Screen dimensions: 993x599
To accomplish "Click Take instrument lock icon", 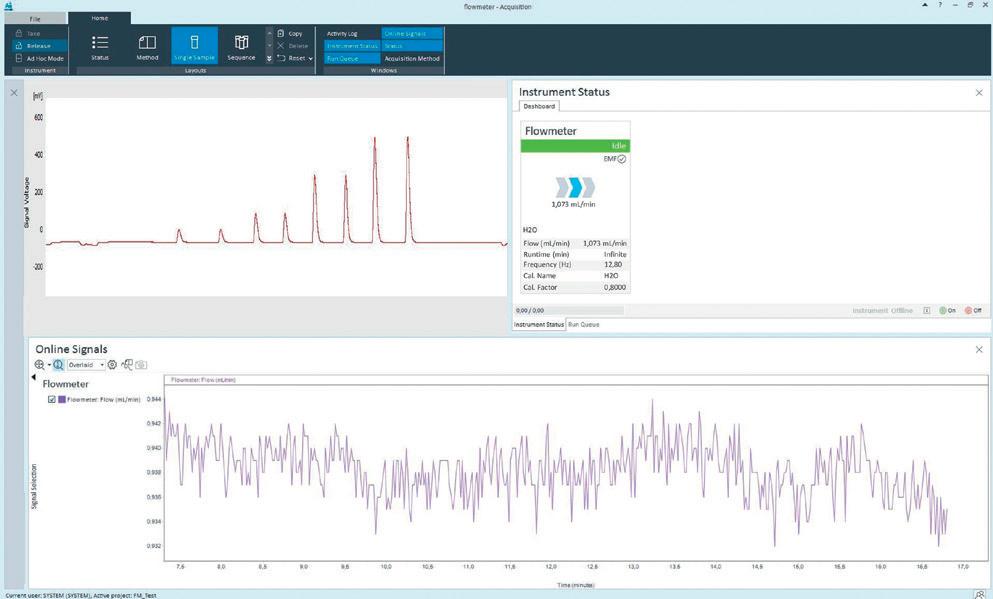I will 19,33.
